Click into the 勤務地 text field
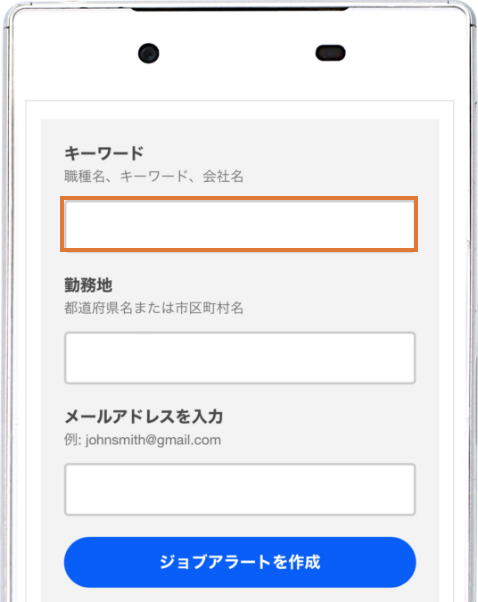Viewport: 478px width, 602px height. [240, 358]
